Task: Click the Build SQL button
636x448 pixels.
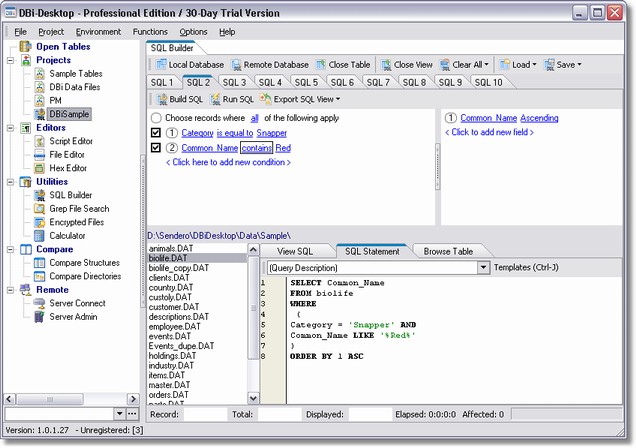Action: click(x=180, y=99)
